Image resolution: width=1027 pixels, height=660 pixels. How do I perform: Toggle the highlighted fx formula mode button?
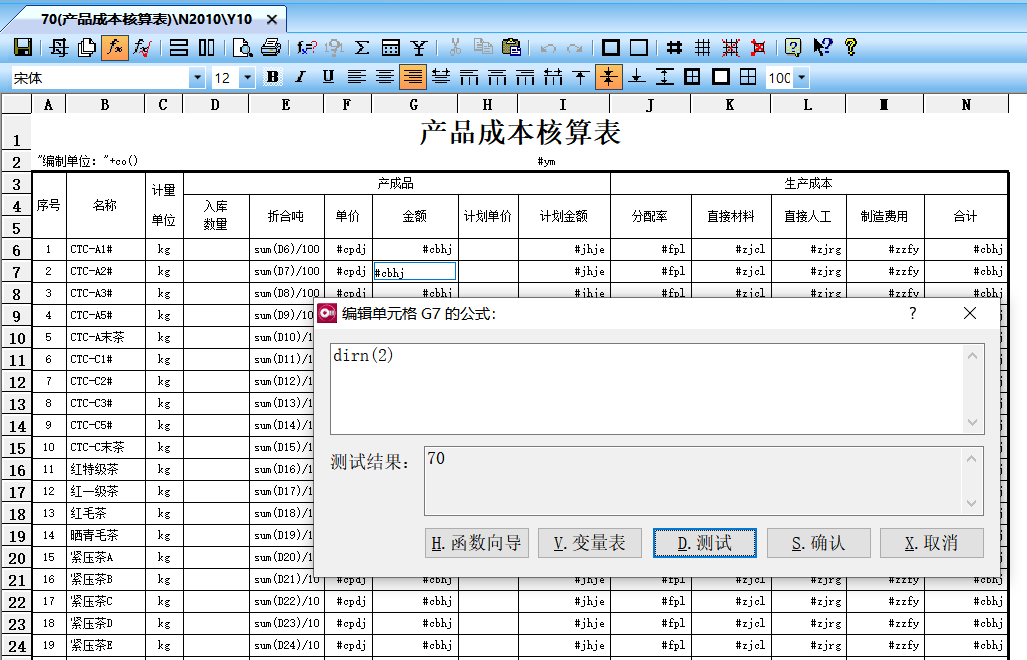coord(114,47)
